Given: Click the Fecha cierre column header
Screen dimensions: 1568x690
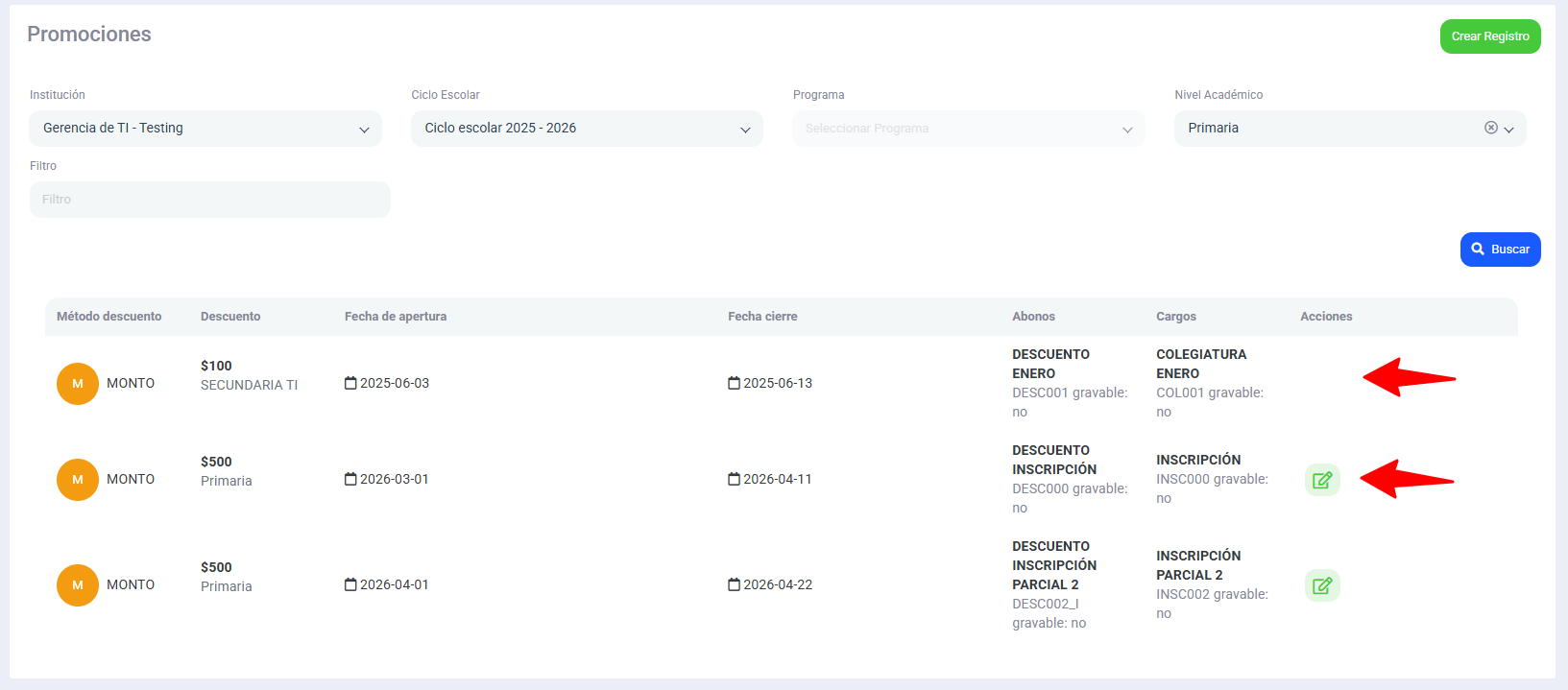Looking at the screenshot, I should [762, 317].
